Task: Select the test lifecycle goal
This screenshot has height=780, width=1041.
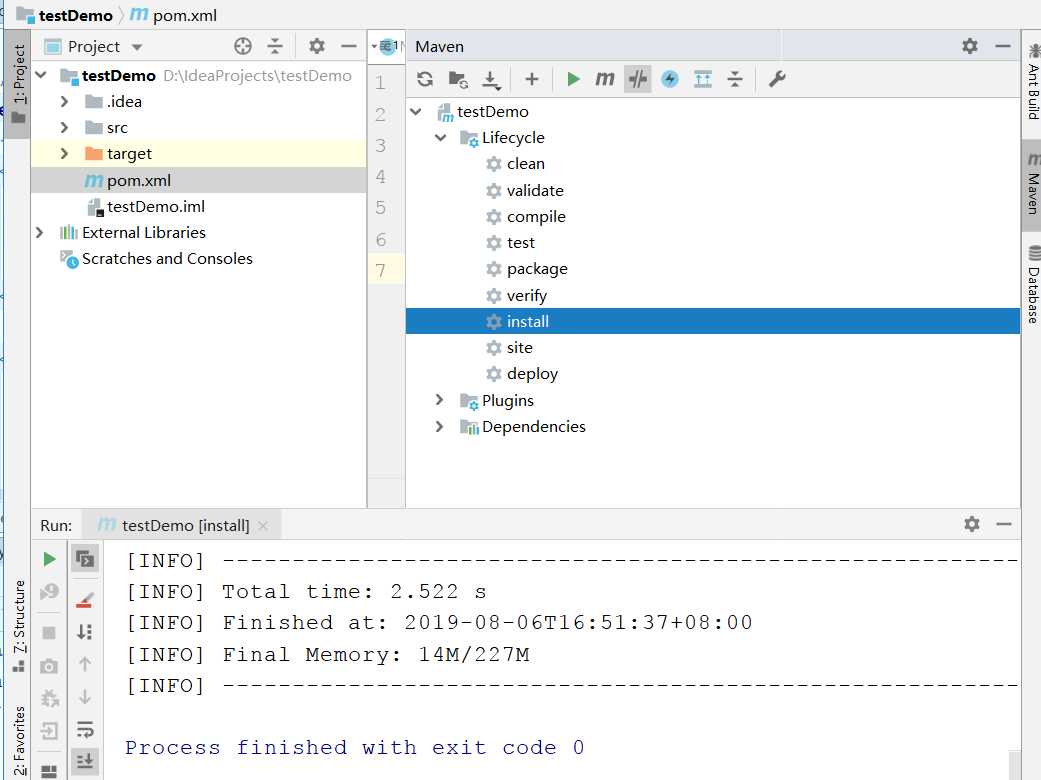Action: [x=510, y=243]
